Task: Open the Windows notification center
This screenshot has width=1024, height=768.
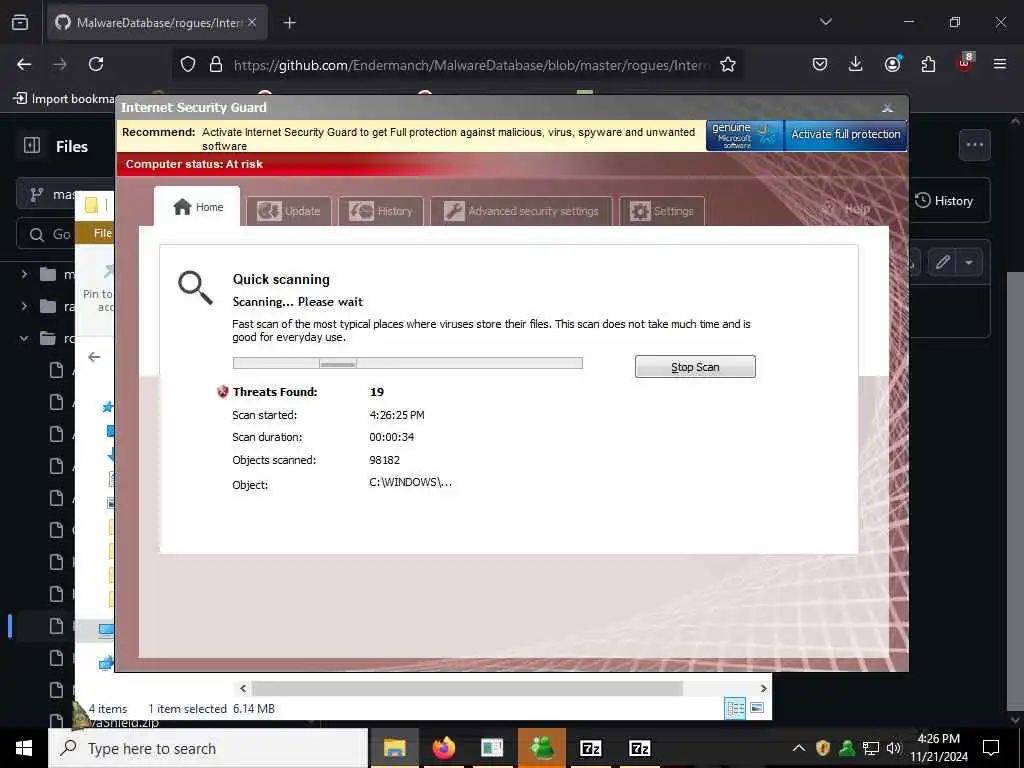Action: click(x=991, y=748)
